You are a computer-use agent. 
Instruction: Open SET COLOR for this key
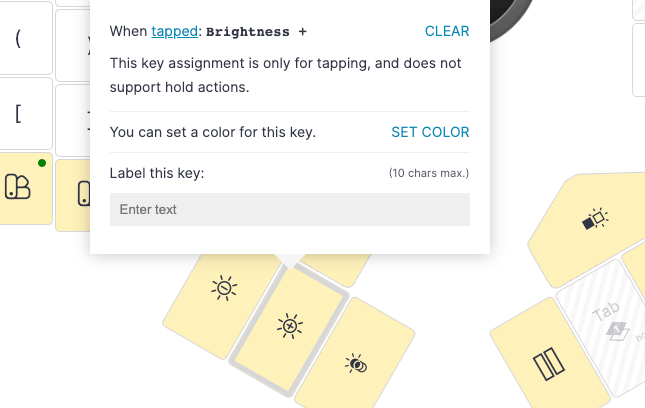pos(430,132)
